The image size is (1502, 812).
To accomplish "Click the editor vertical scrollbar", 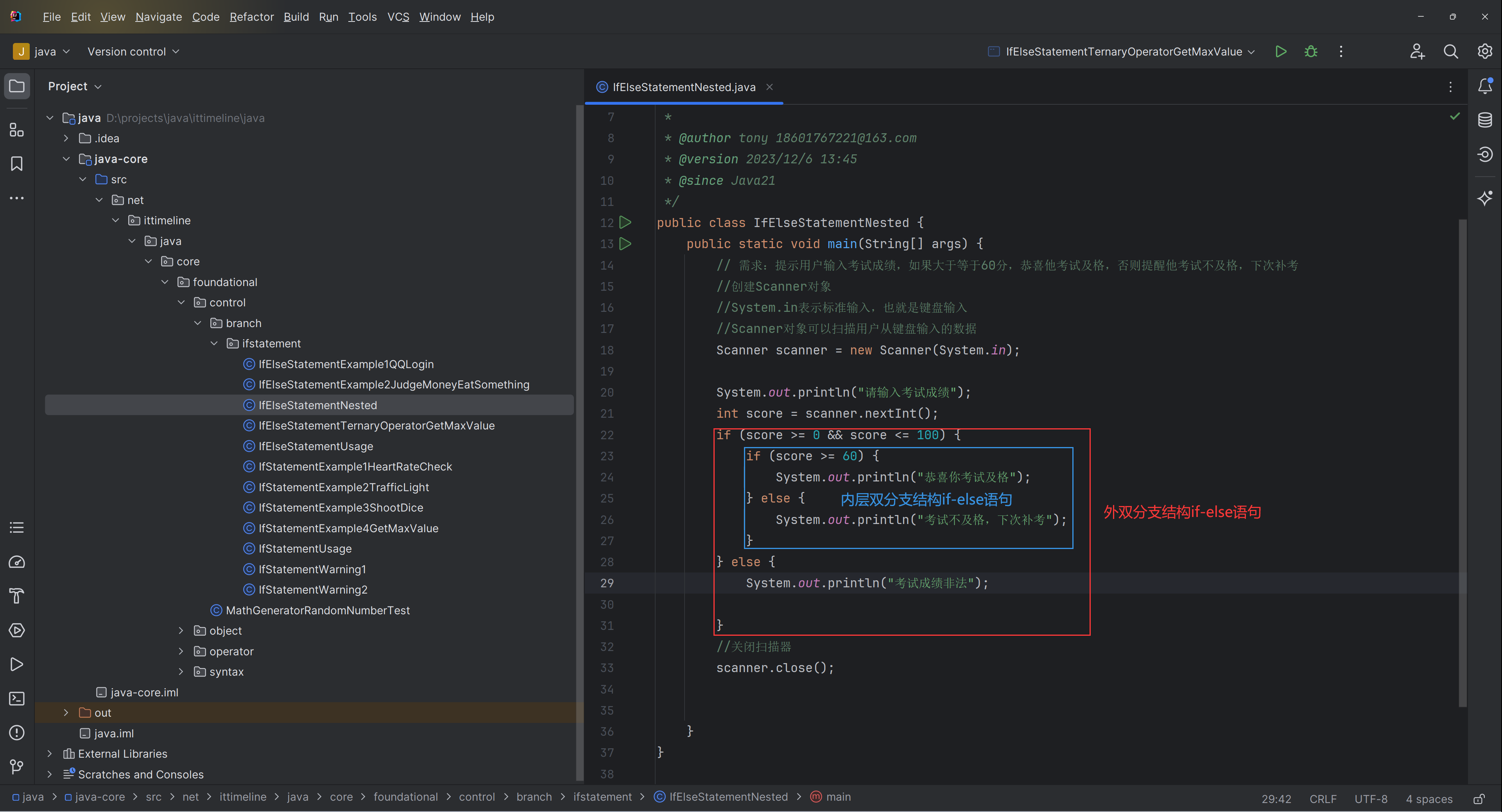I will click(1462, 463).
